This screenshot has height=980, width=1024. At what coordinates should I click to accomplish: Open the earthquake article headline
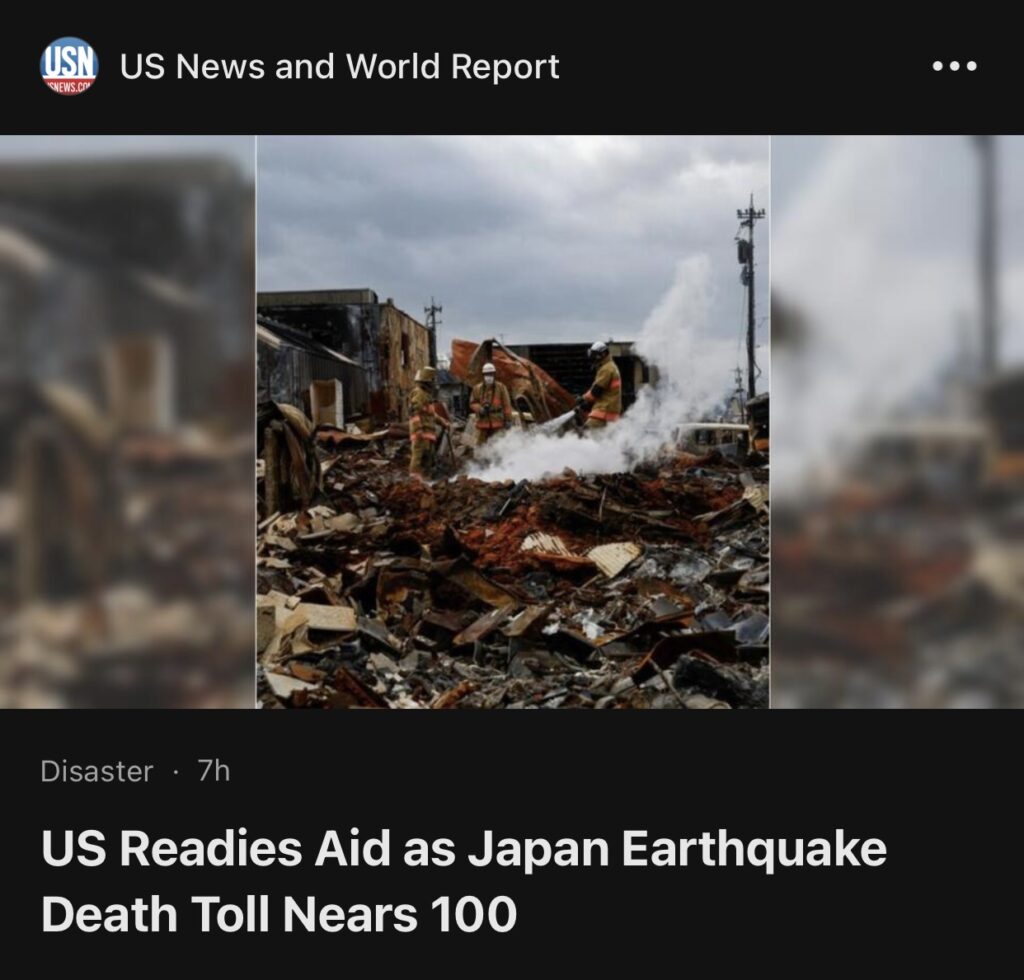[x=464, y=881]
